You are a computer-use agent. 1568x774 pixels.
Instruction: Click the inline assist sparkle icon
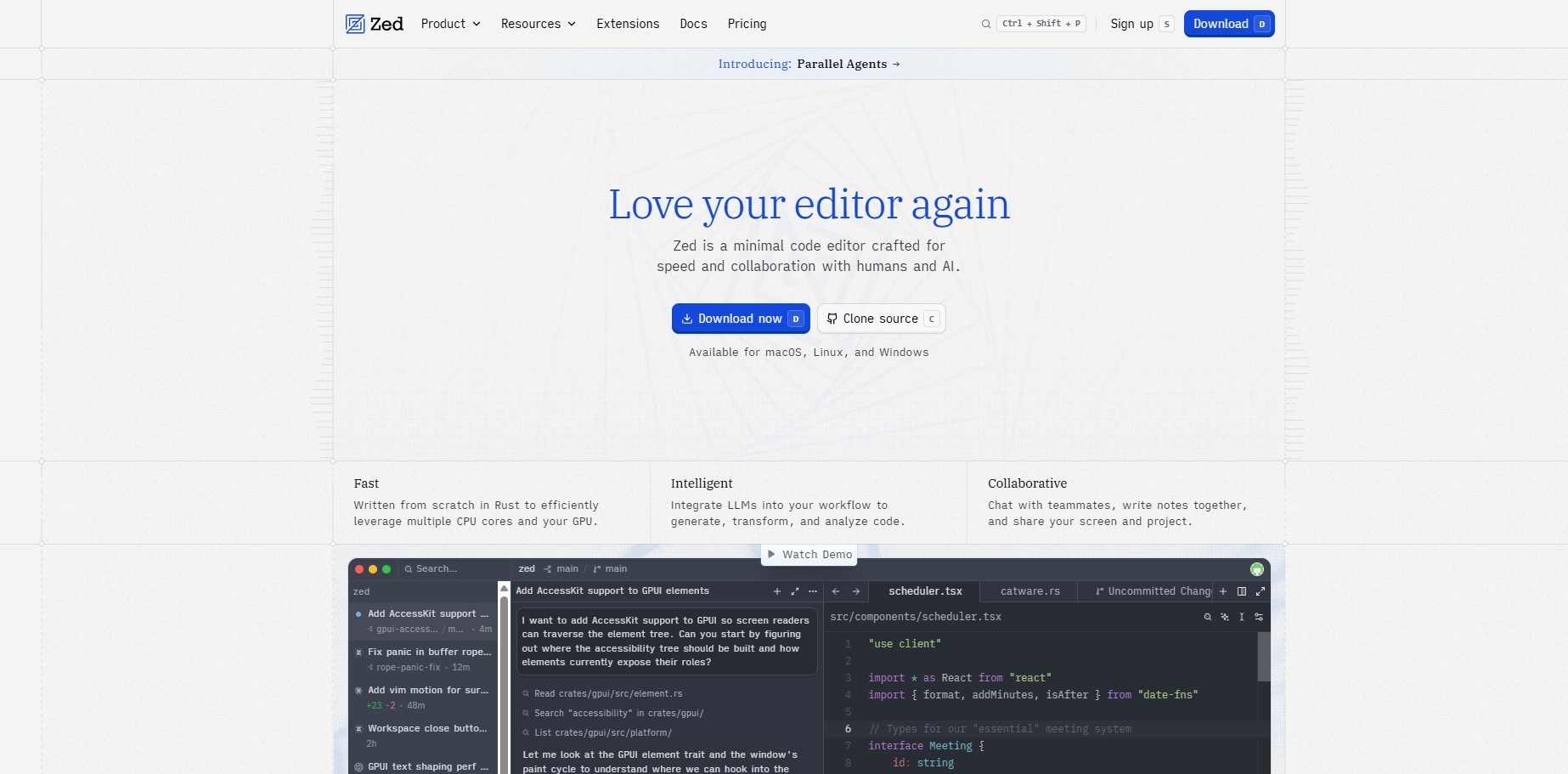click(1225, 617)
